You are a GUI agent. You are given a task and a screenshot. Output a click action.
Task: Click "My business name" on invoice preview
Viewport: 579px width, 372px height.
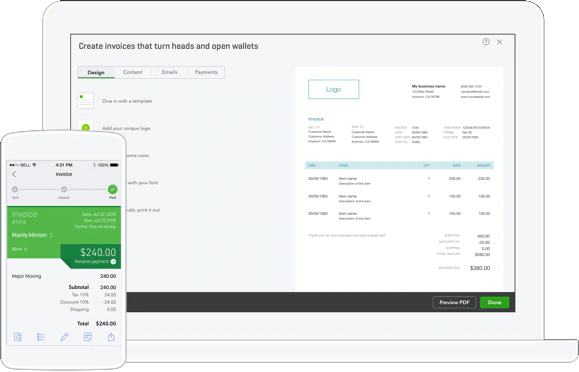click(429, 86)
